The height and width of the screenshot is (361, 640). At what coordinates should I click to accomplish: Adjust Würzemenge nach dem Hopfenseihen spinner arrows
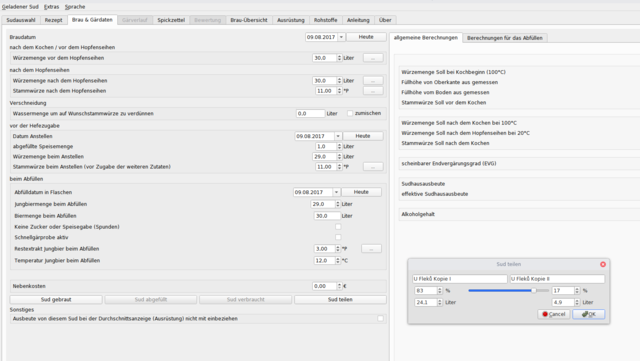point(339,80)
